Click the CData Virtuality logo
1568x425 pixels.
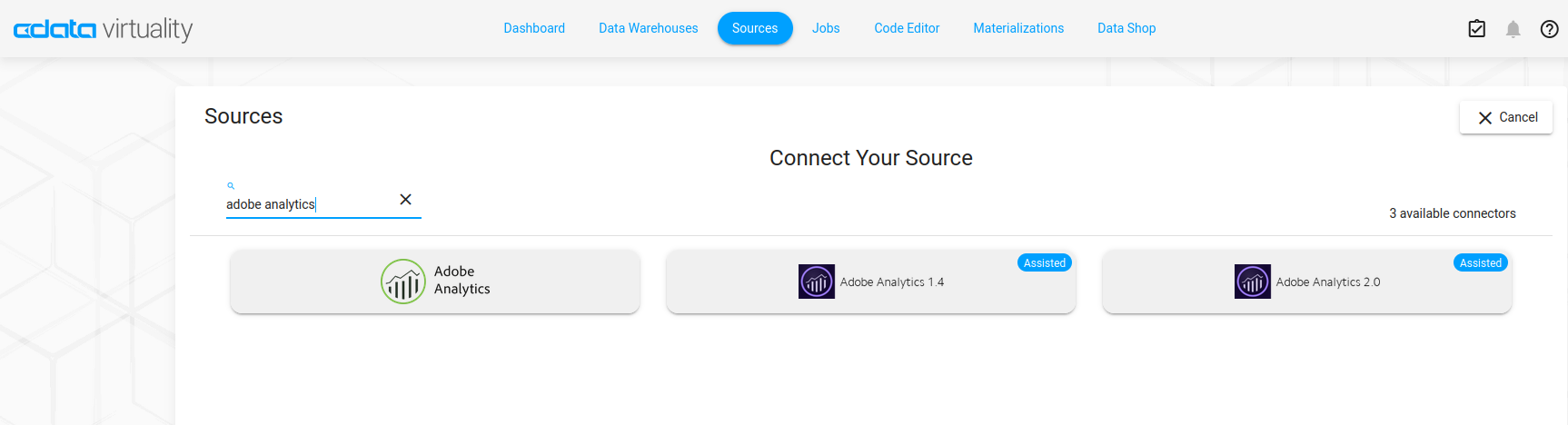pyautogui.click(x=103, y=29)
